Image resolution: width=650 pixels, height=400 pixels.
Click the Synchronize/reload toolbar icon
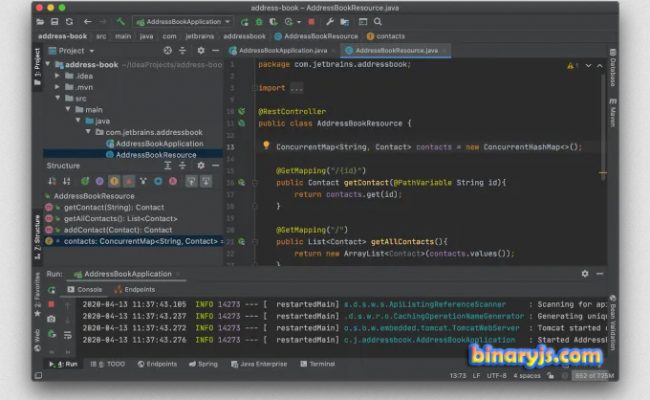coord(69,22)
